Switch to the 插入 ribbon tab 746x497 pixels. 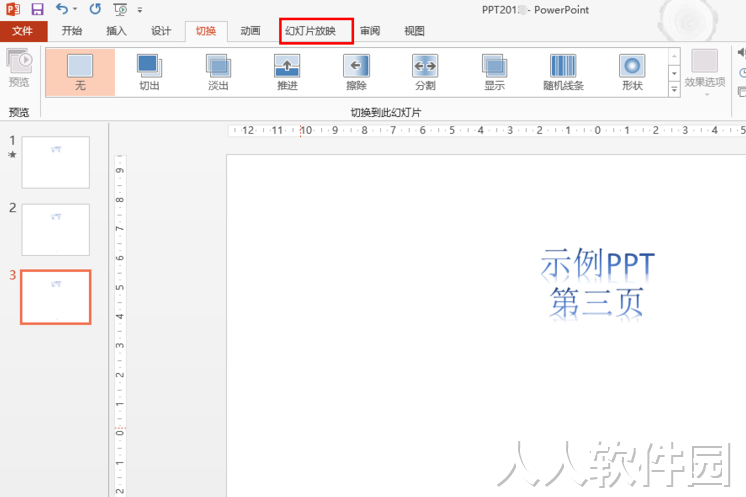(117, 31)
